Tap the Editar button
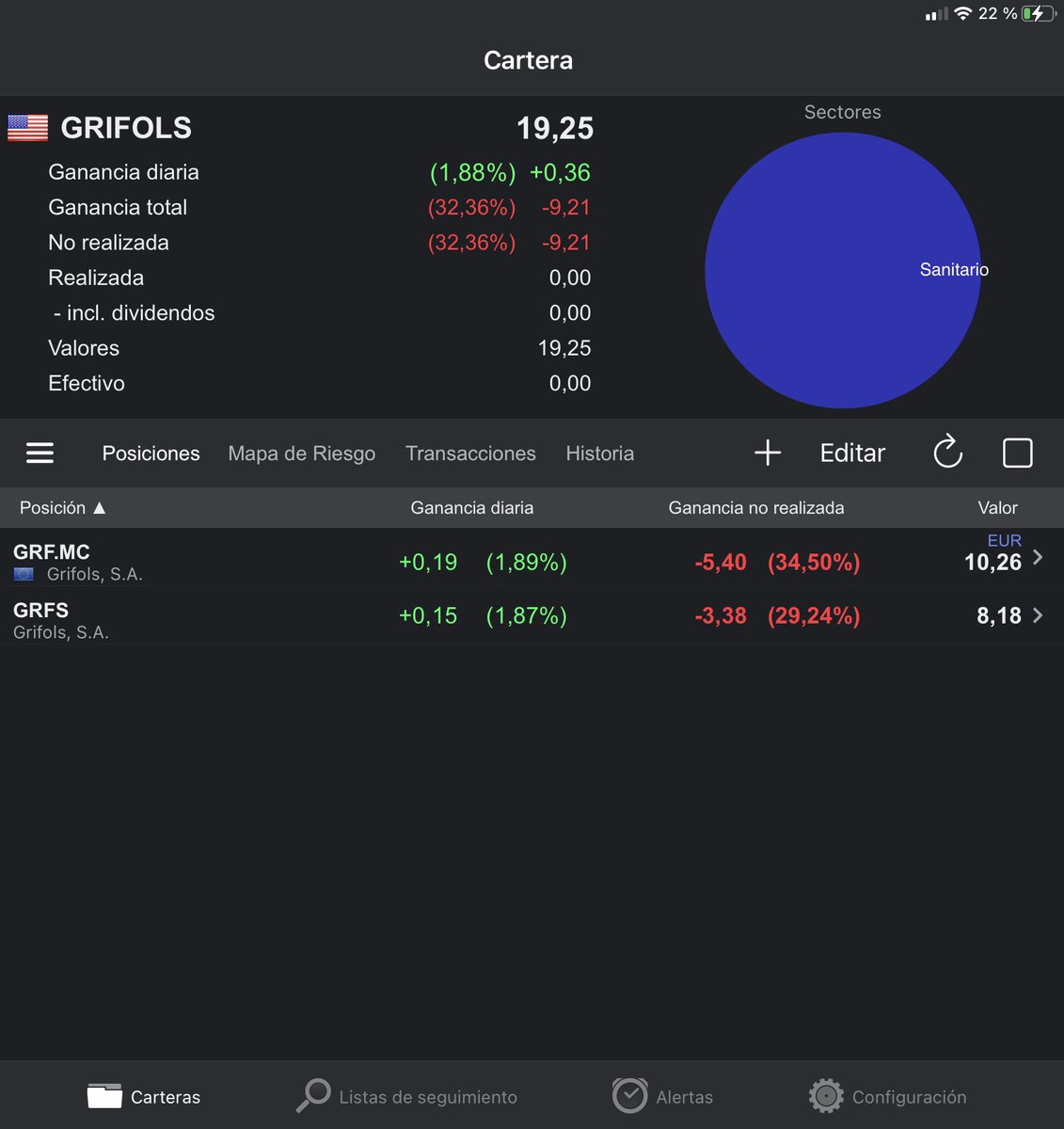 pyautogui.click(x=852, y=453)
